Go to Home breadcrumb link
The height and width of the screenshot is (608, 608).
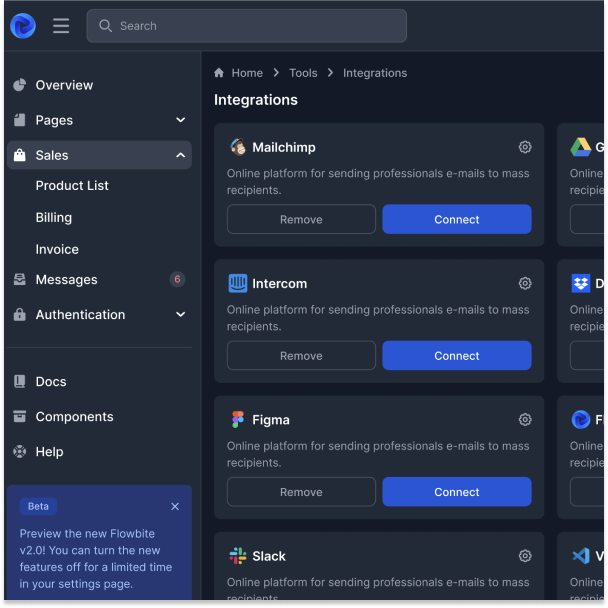point(247,73)
